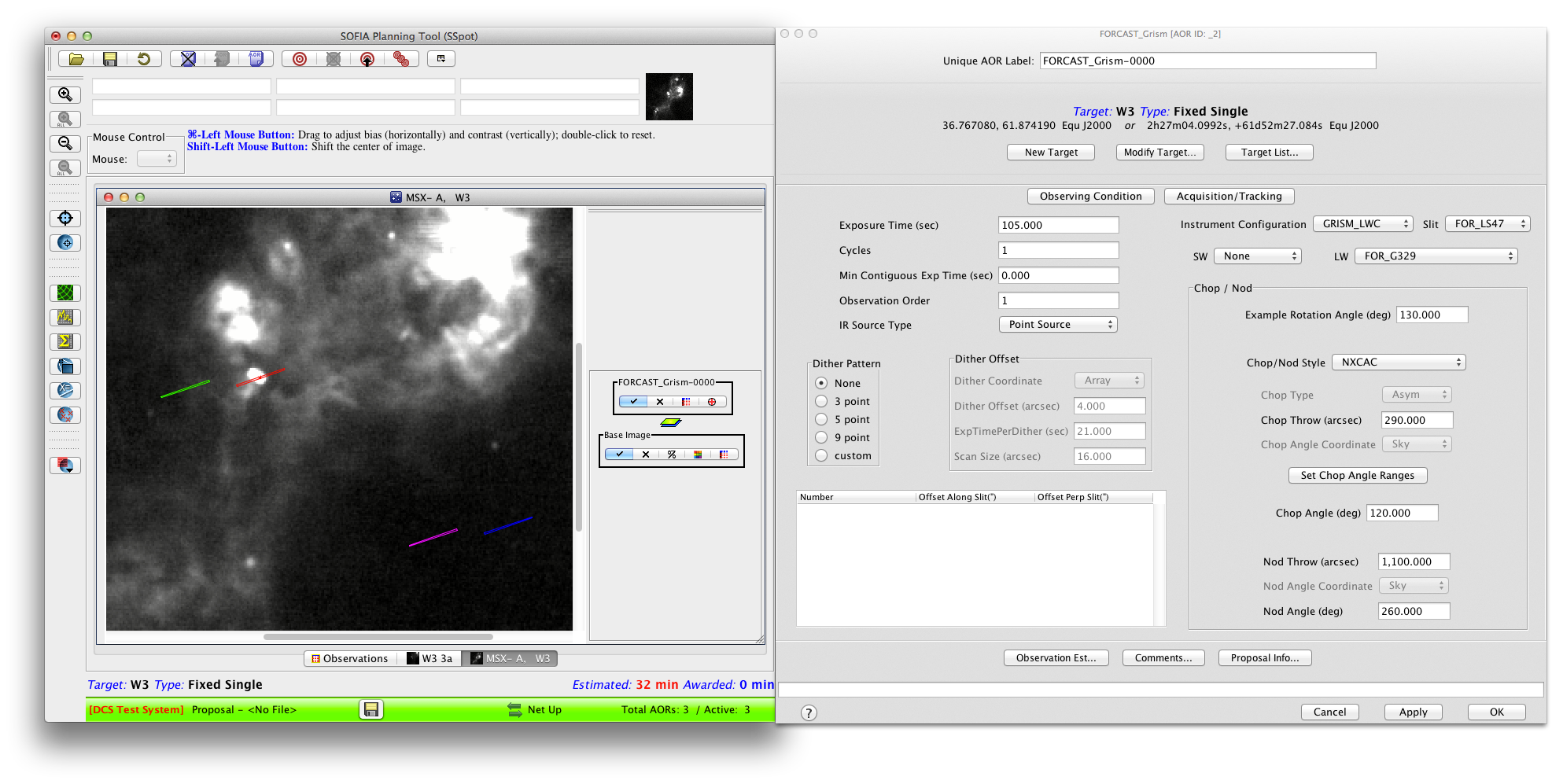Click Set Chop Angle Ranges button
Screen dimensions: 1552x784
[x=1357, y=476]
